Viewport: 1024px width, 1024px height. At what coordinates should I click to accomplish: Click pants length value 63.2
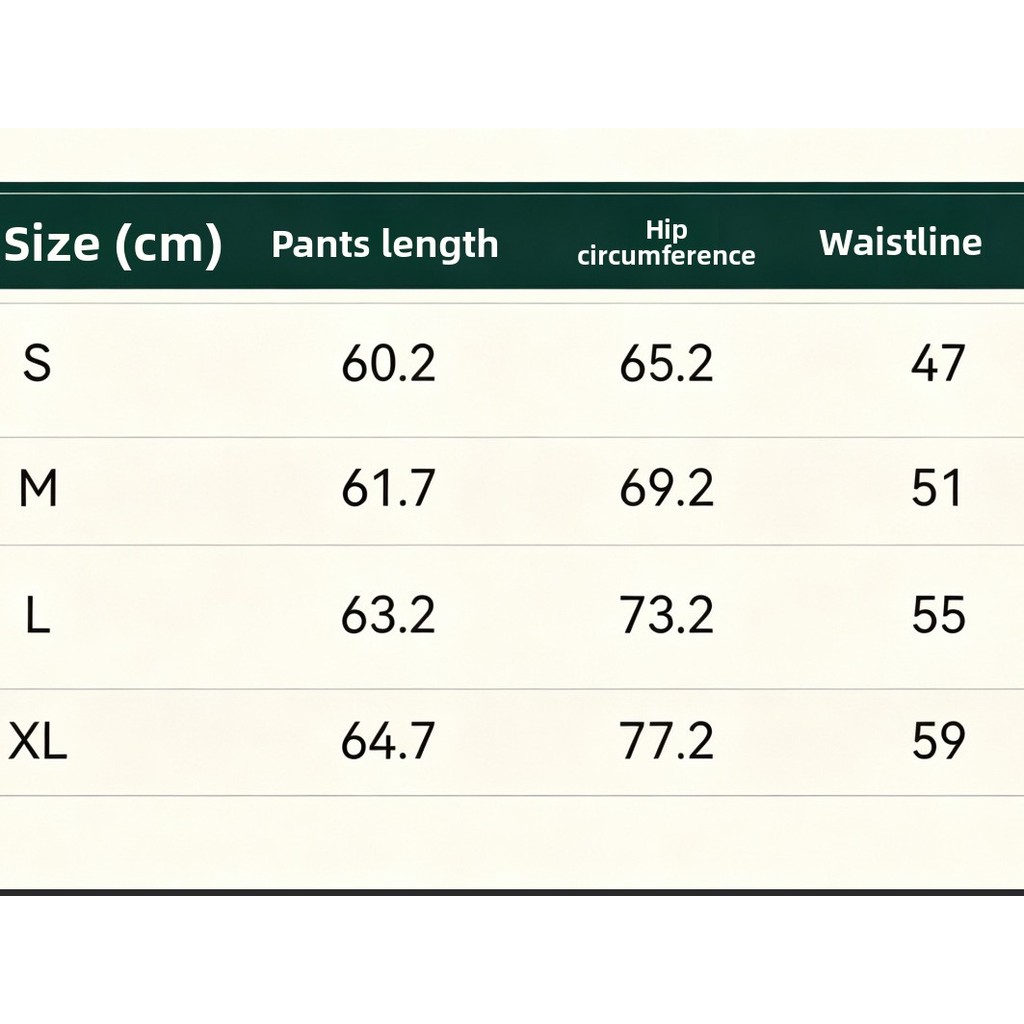tap(388, 615)
